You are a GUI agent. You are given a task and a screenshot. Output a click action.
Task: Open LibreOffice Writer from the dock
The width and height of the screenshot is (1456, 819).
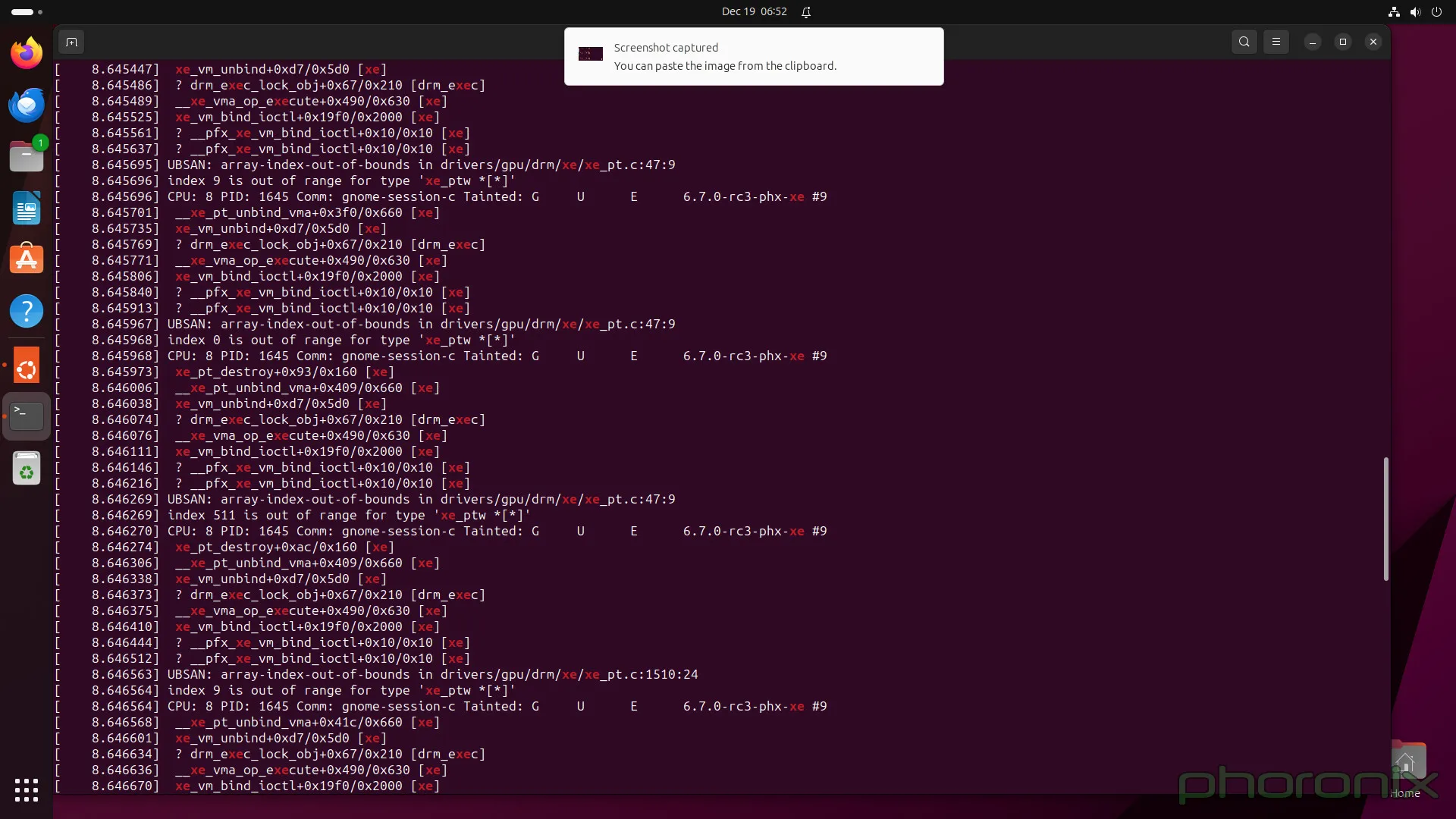pos(27,208)
